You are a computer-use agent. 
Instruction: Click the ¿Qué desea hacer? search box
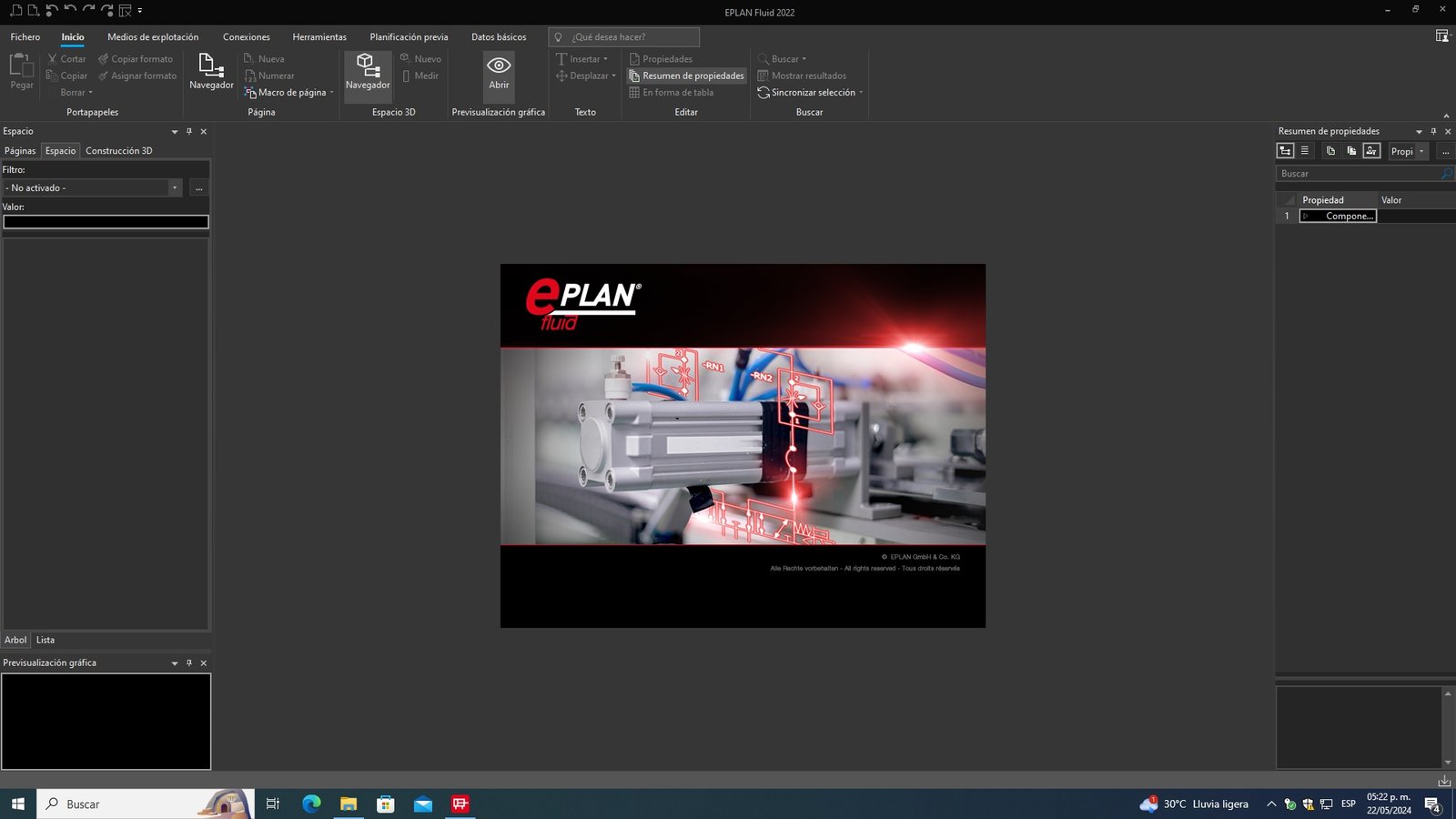624,37
